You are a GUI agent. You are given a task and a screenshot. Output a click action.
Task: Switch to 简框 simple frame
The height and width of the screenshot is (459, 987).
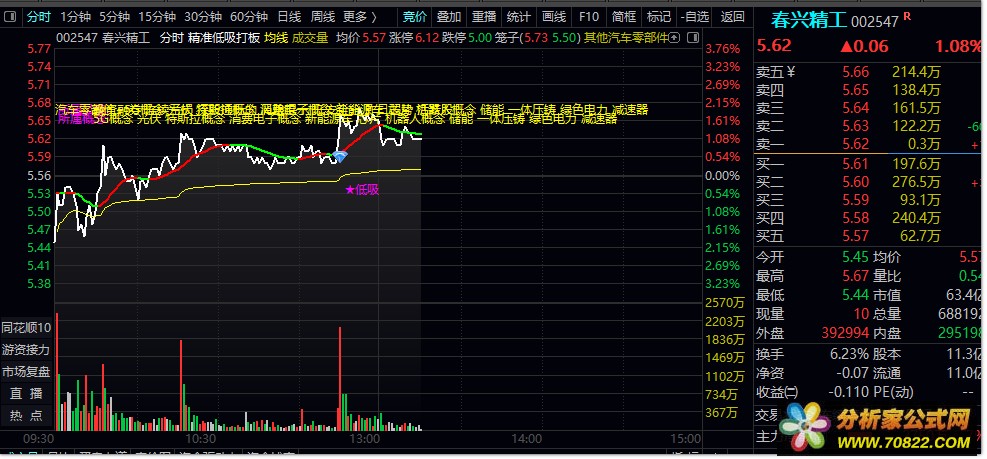coord(623,17)
